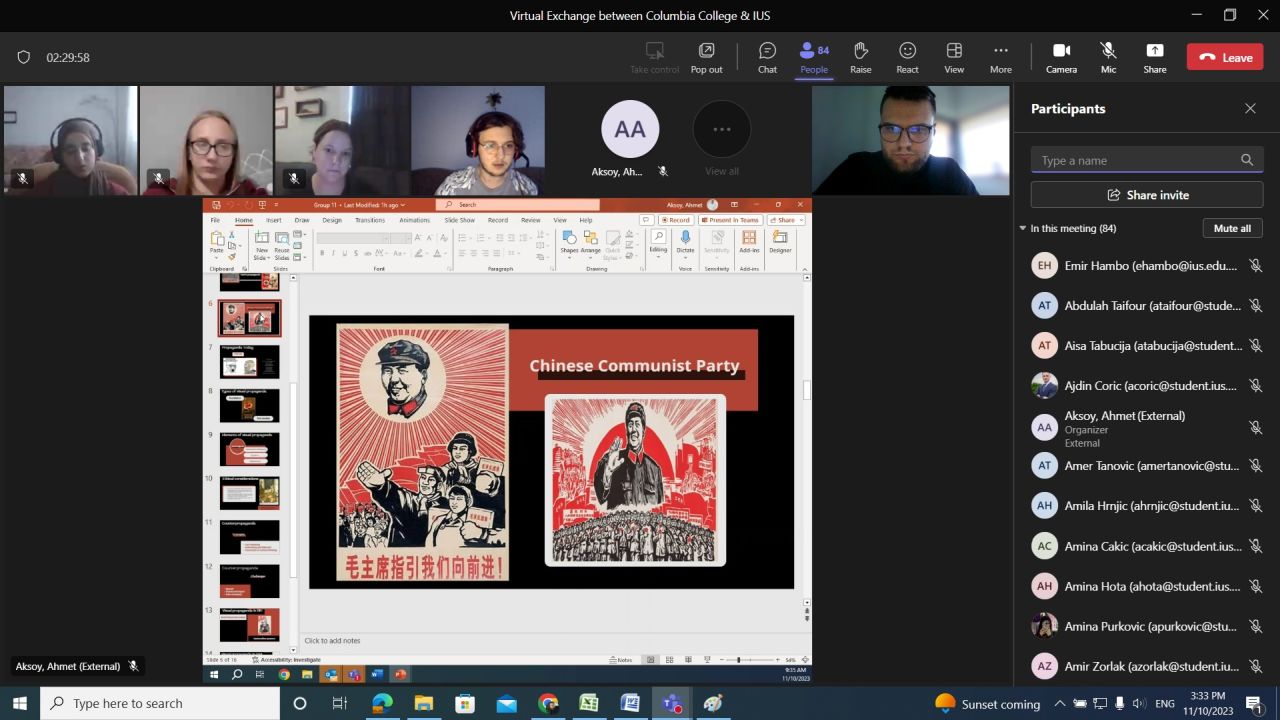Screen dimensions: 1280x720
Task: Toggle the People participants panel
Action: 813,57
